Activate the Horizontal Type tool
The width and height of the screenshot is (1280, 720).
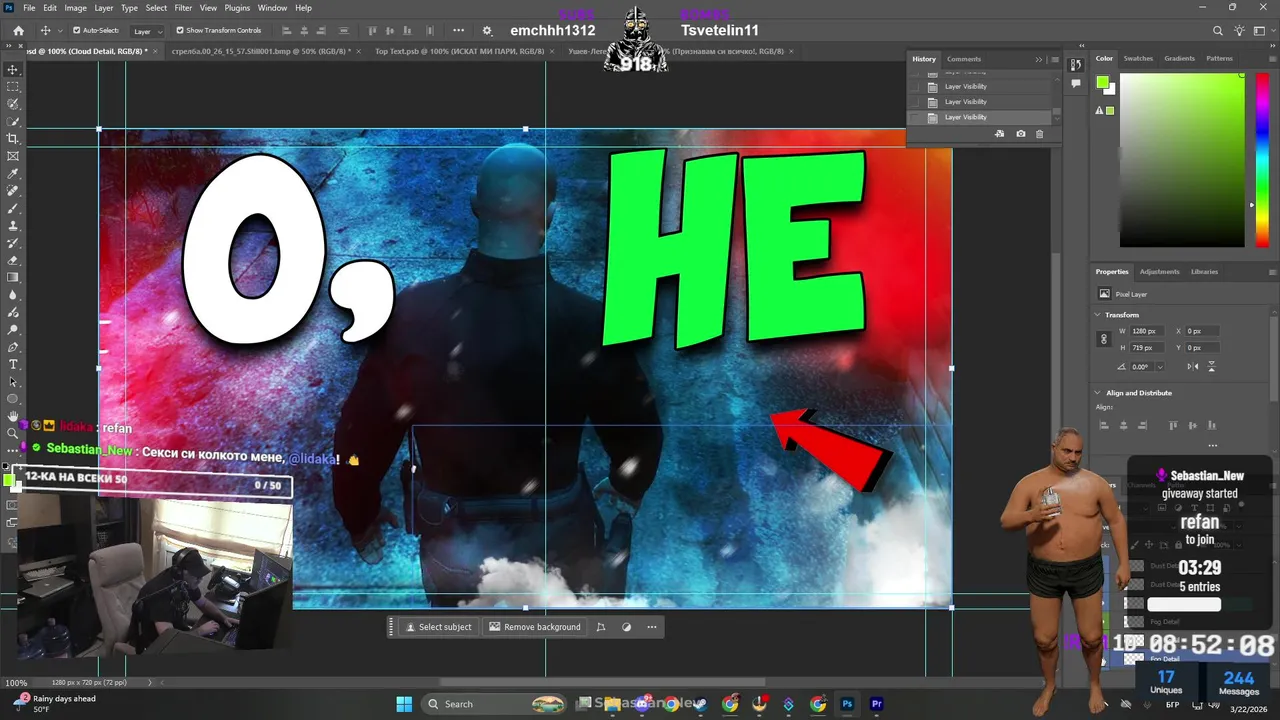pos(13,364)
